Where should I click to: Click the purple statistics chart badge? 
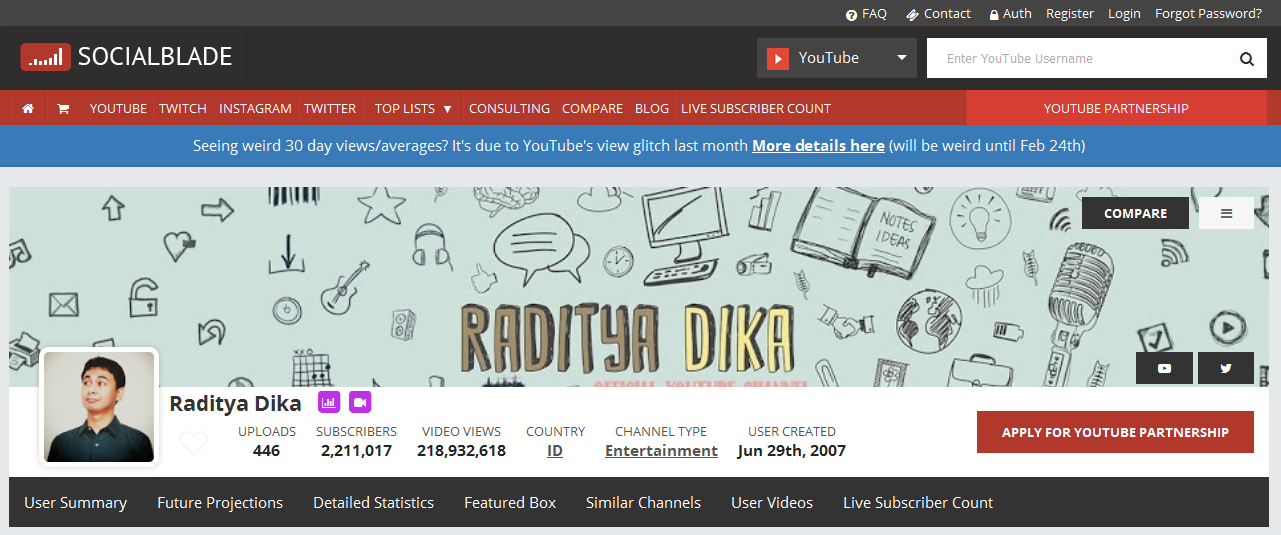(329, 402)
